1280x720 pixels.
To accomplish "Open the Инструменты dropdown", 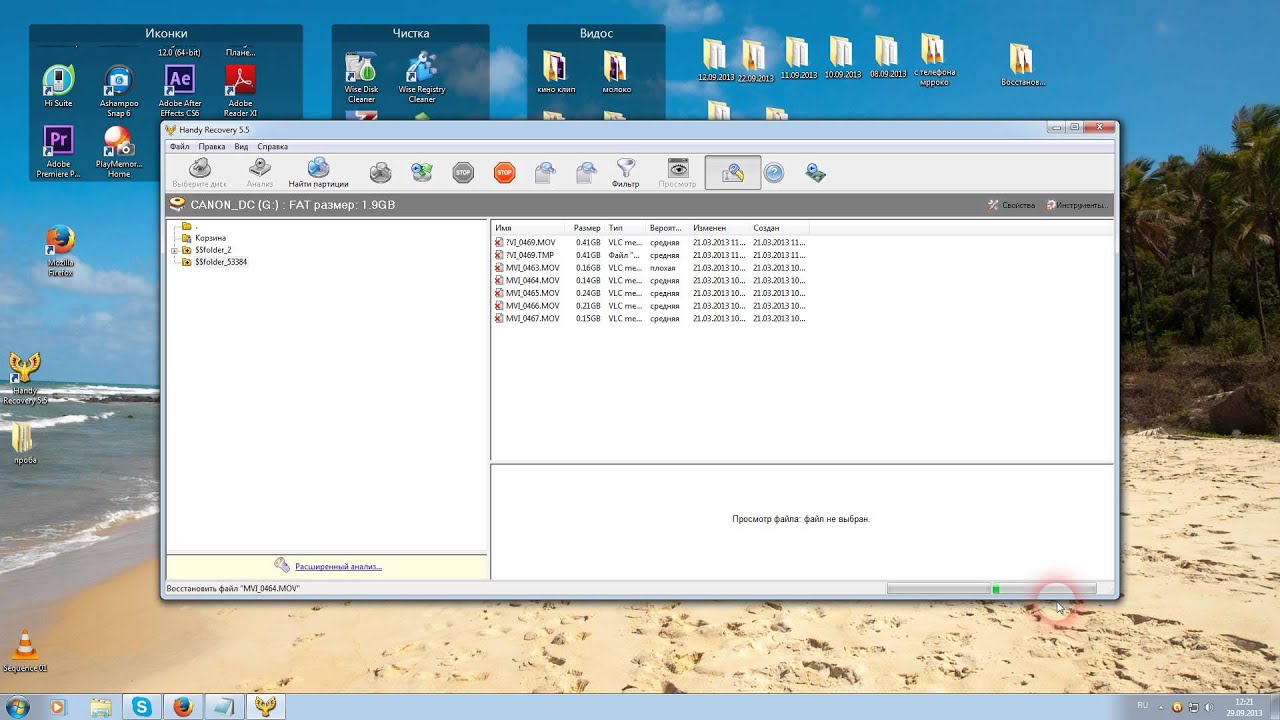I will pyautogui.click(x=1077, y=205).
